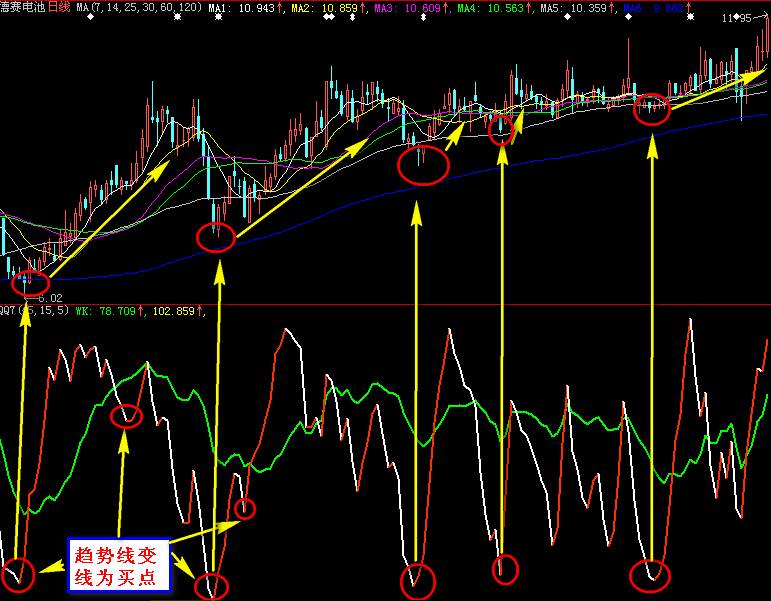Open MA(7,14,25,30,60,120) parameter settings
The image size is (771, 601).
(x=139, y=7)
